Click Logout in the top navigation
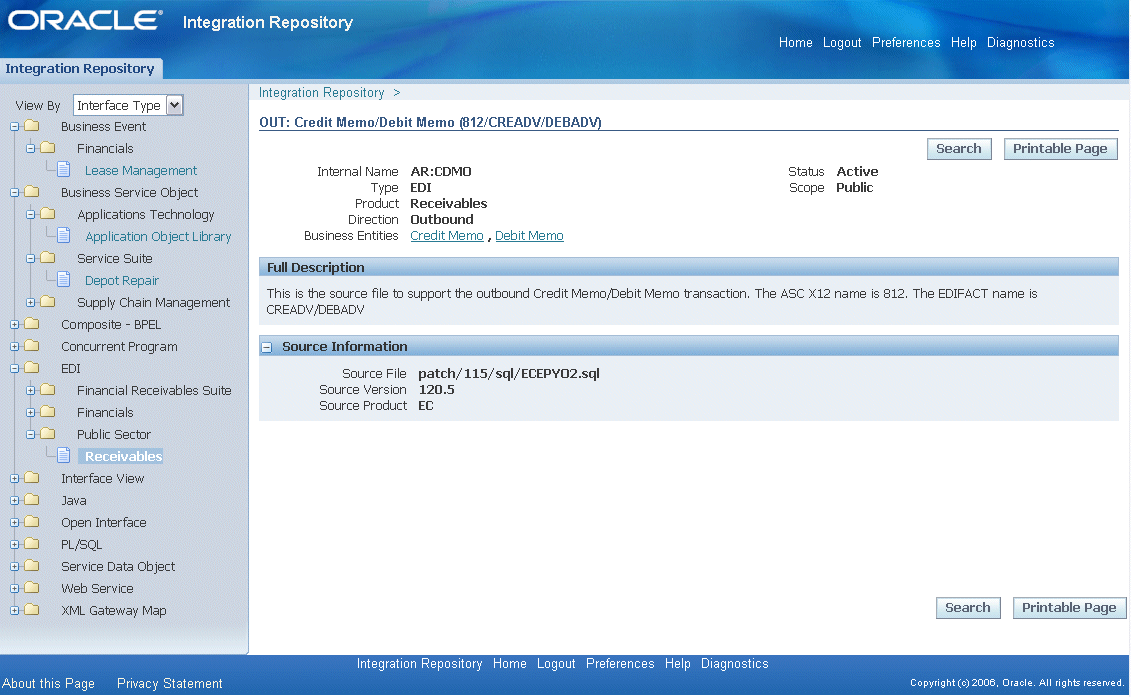 [842, 43]
